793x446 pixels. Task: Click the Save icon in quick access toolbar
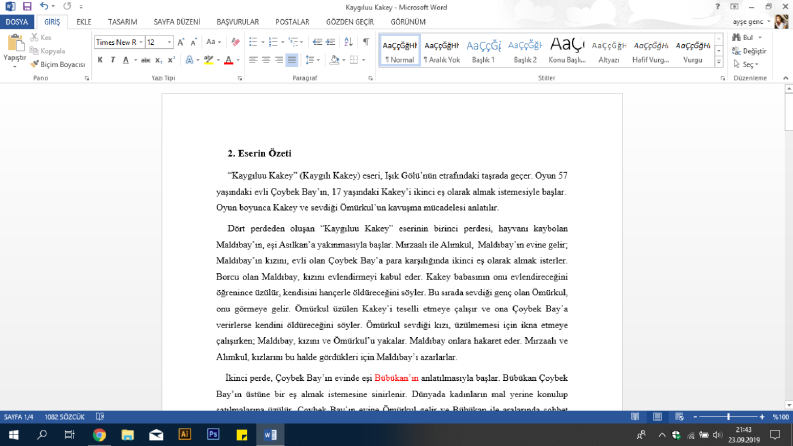point(27,7)
